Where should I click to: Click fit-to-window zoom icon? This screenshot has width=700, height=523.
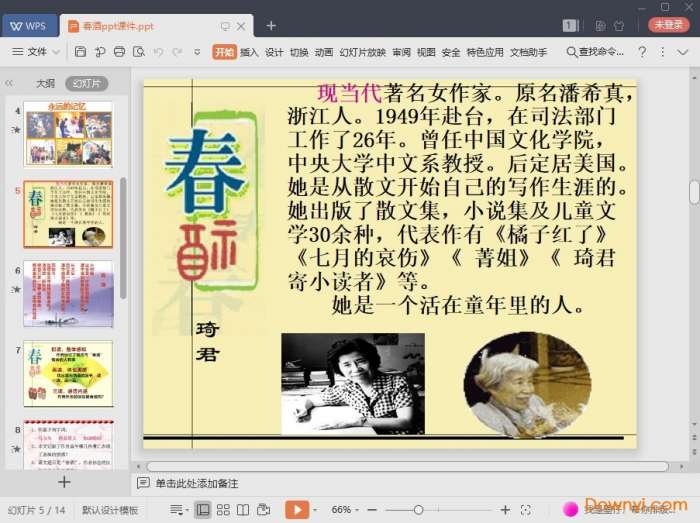point(526,510)
